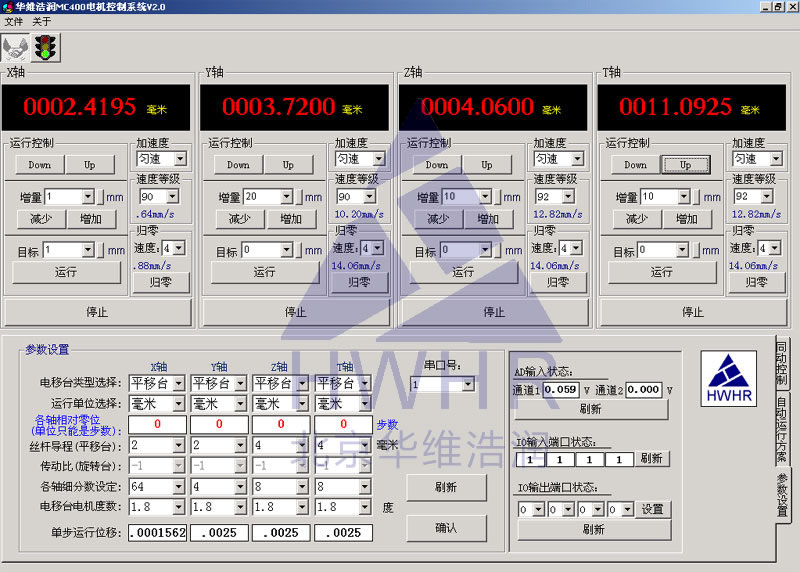
Task: Click the 确认 button in 参数设置
Action: click(x=446, y=527)
